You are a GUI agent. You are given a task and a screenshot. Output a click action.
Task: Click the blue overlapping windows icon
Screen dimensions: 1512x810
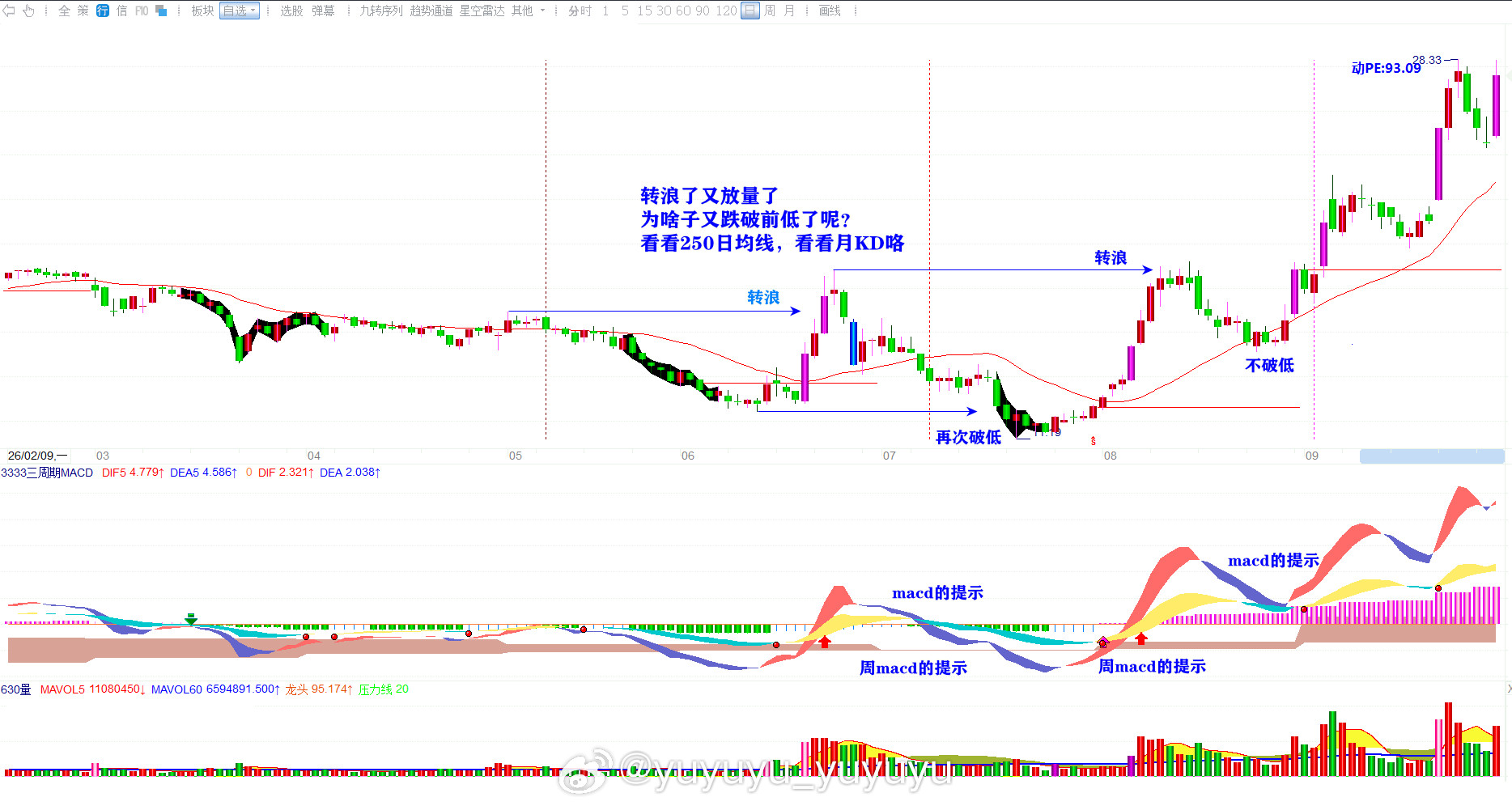[x=161, y=11]
